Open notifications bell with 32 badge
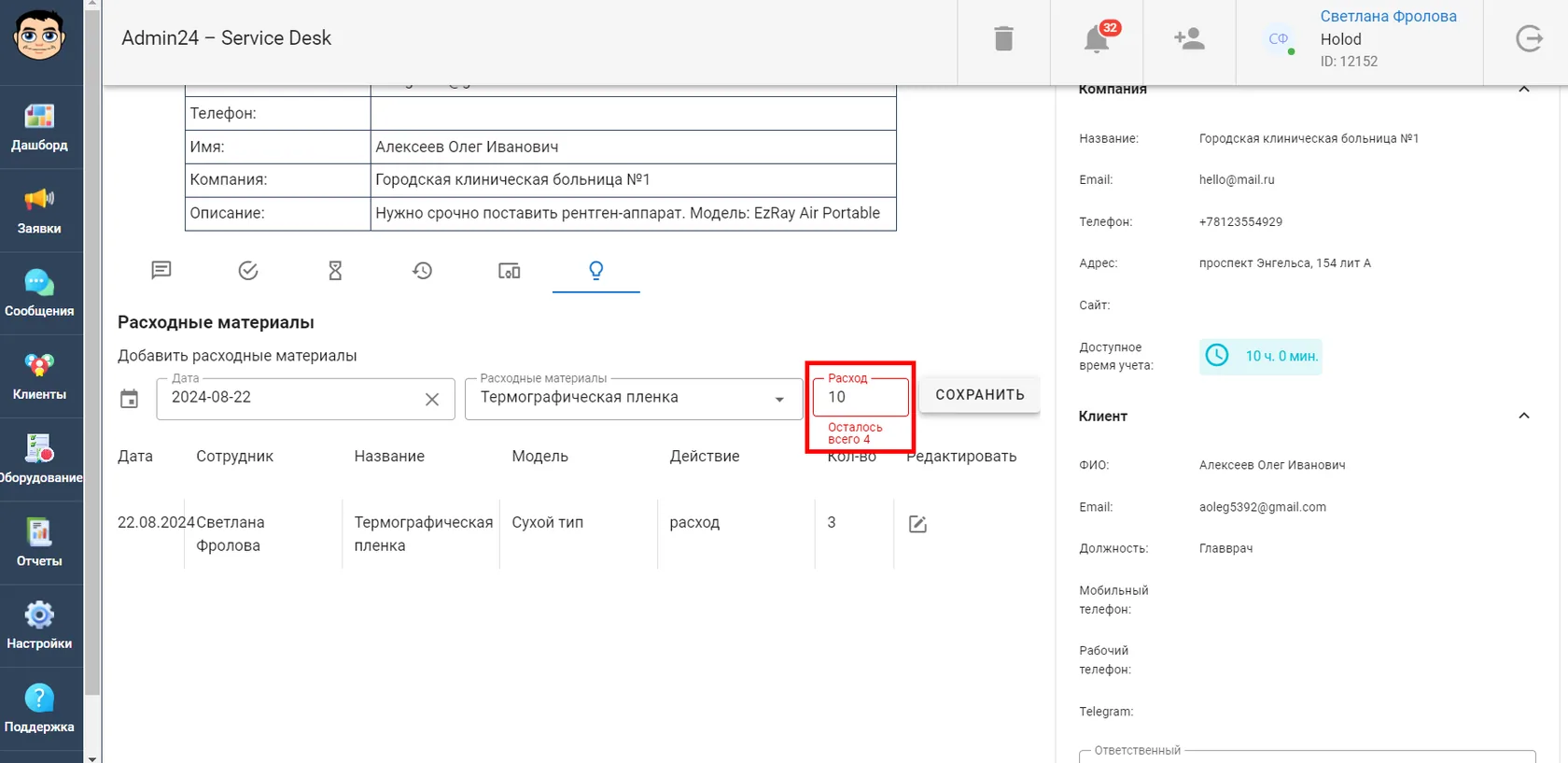This screenshot has height=763, width=1568. click(1097, 39)
